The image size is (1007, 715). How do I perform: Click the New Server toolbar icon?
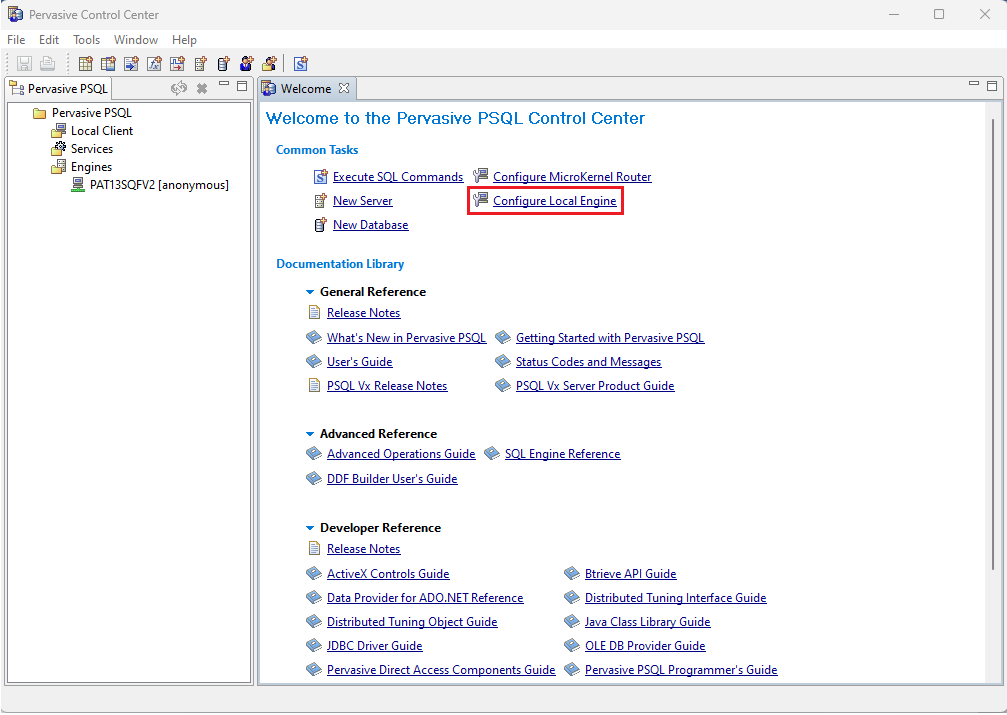(x=200, y=64)
